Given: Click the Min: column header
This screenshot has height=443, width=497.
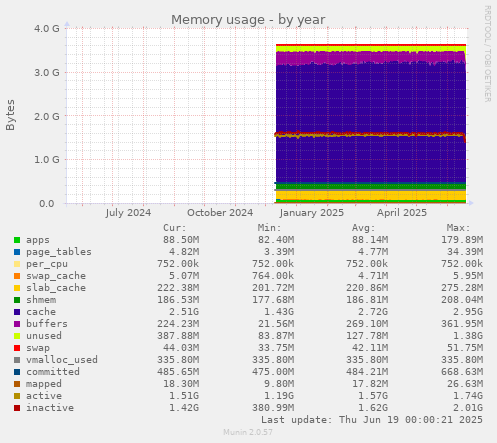Looking at the screenshot, I should [269, 228].
